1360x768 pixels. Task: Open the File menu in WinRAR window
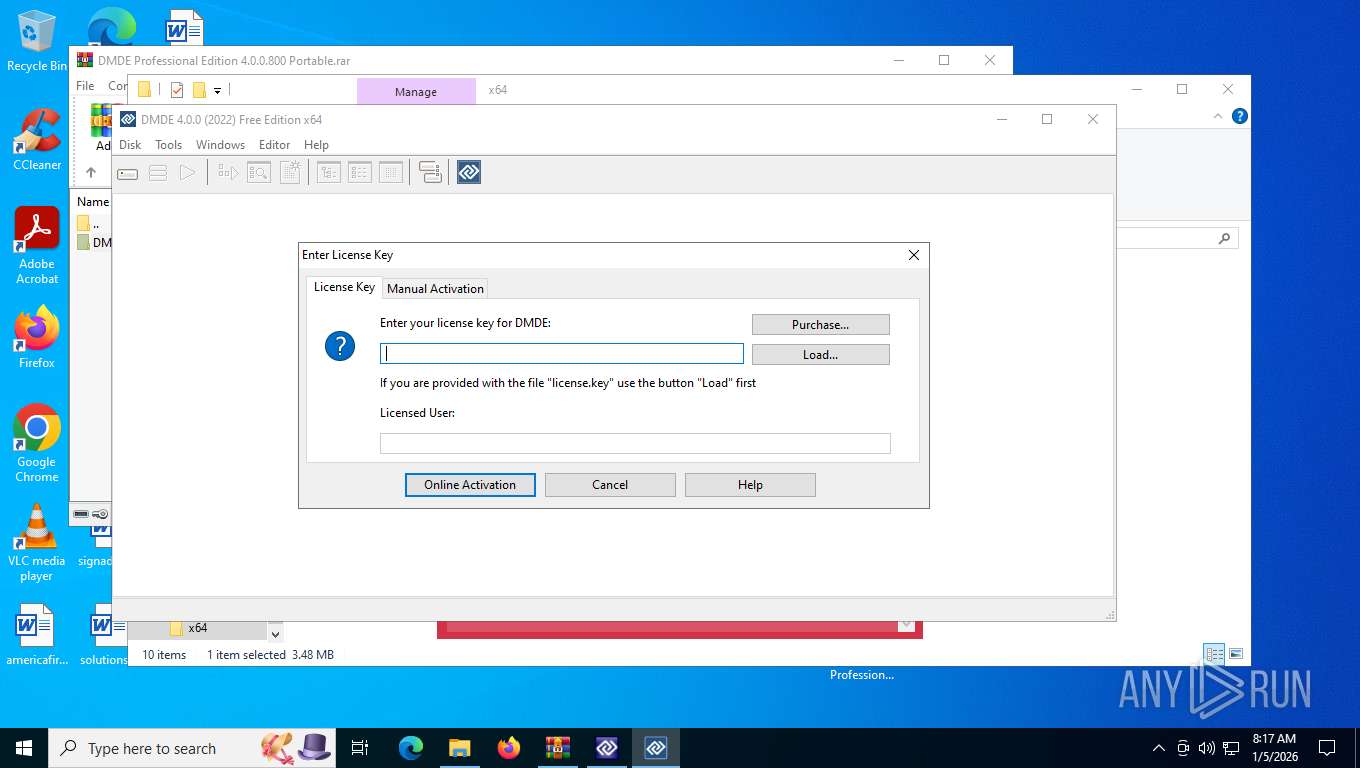(85, 86)
